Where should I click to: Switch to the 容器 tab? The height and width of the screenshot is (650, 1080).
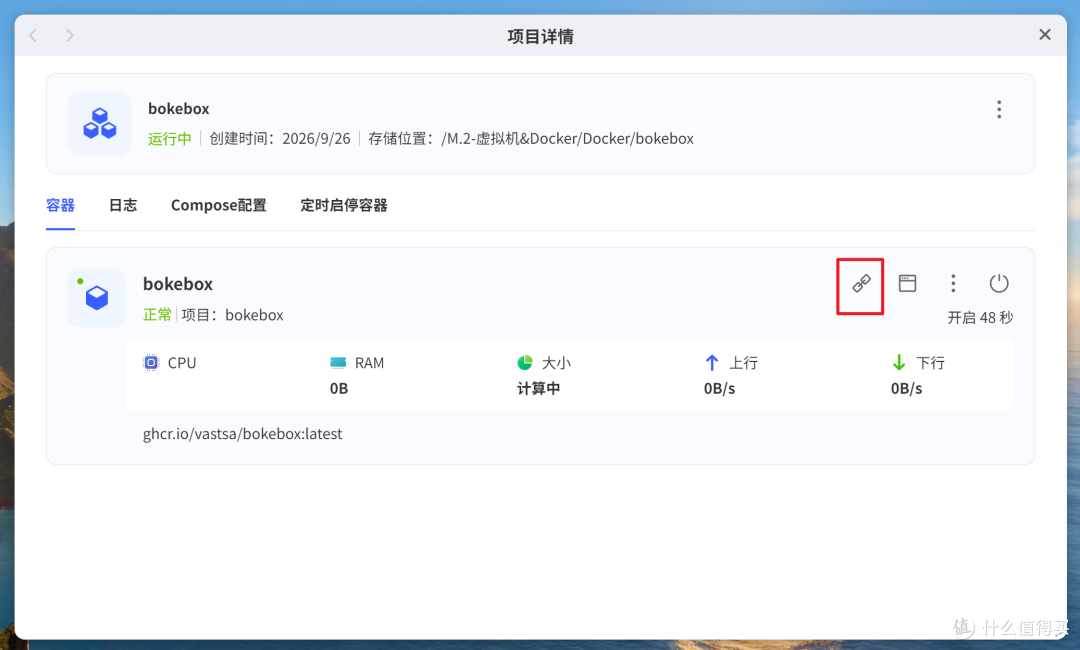[60, 205]
